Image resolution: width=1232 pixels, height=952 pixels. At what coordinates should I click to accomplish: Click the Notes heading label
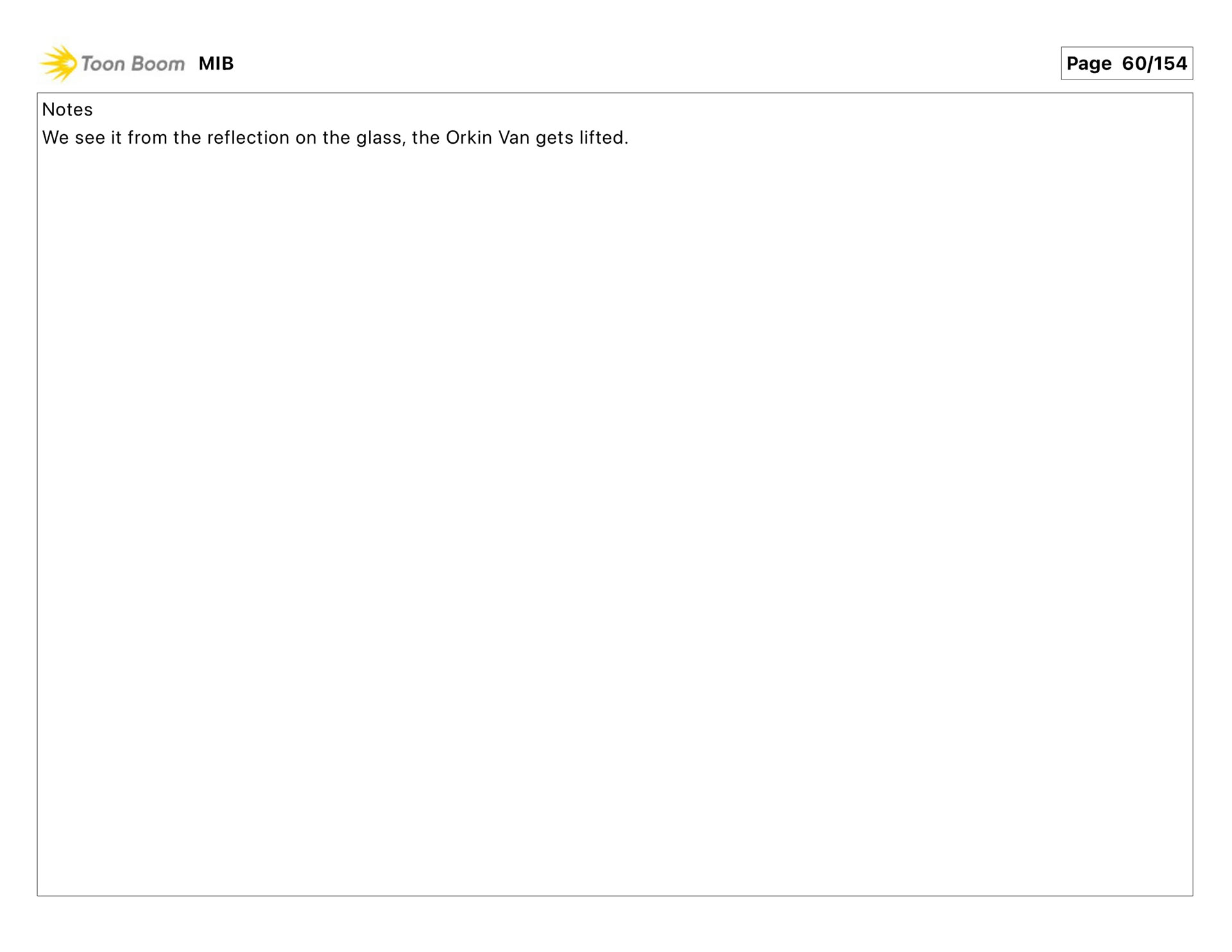click(67, 110)
